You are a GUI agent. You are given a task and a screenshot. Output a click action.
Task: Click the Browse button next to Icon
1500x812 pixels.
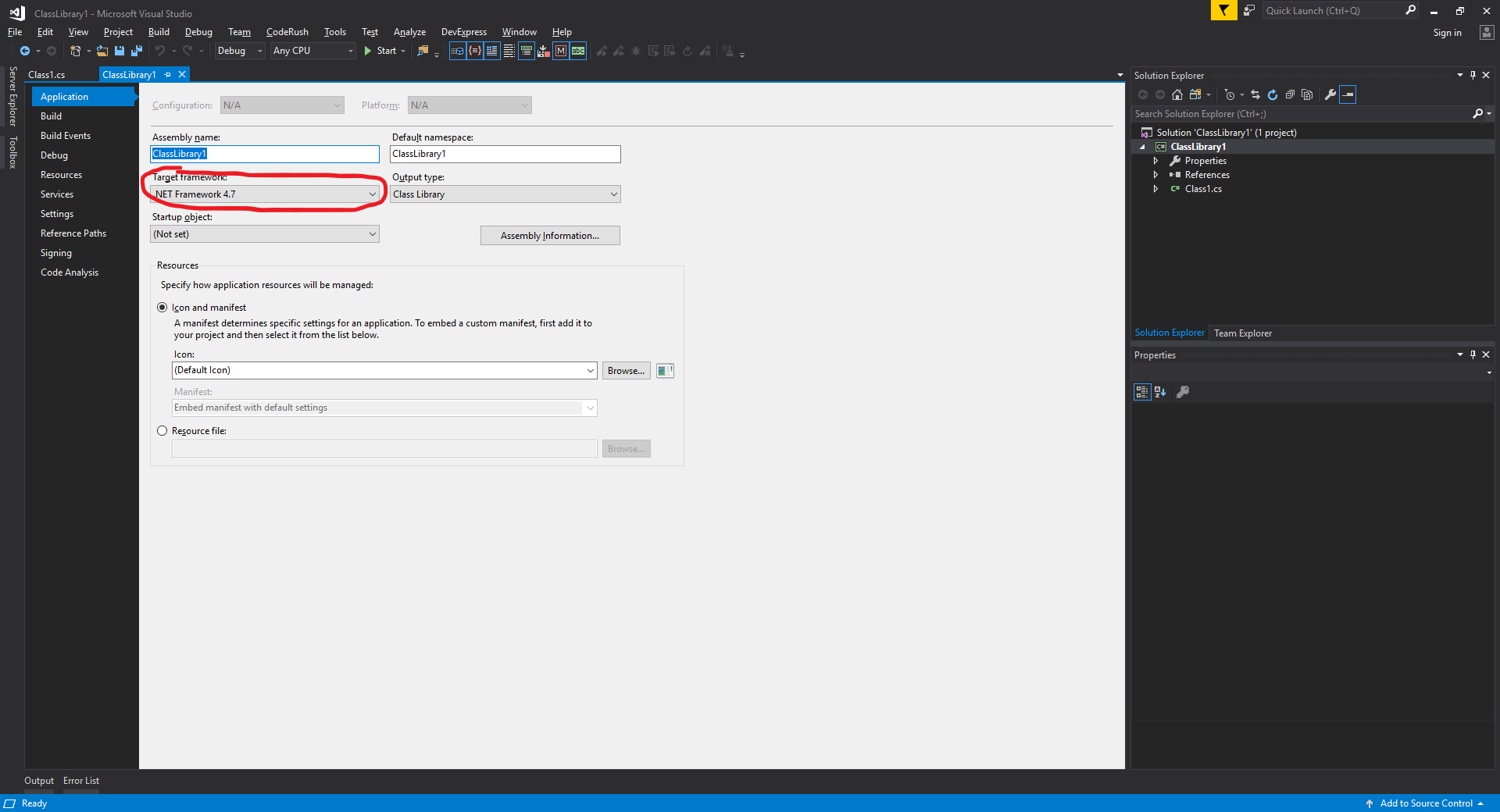(626, 371)
